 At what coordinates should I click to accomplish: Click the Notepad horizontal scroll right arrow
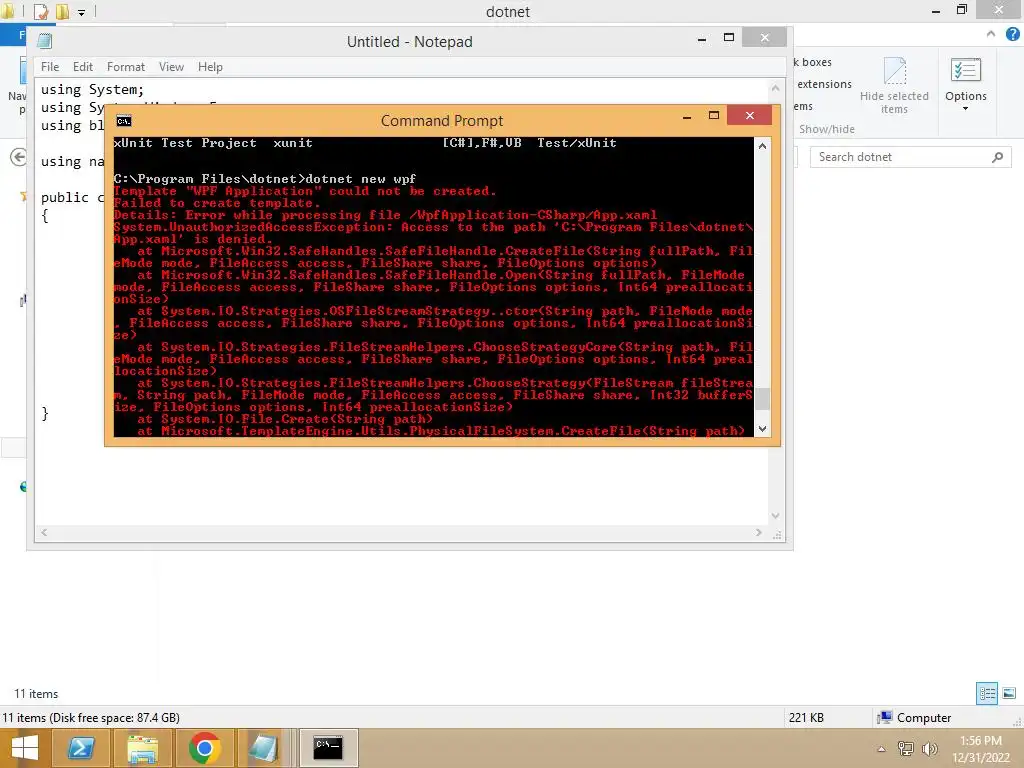pyautogui.click(x=758, y=532)
